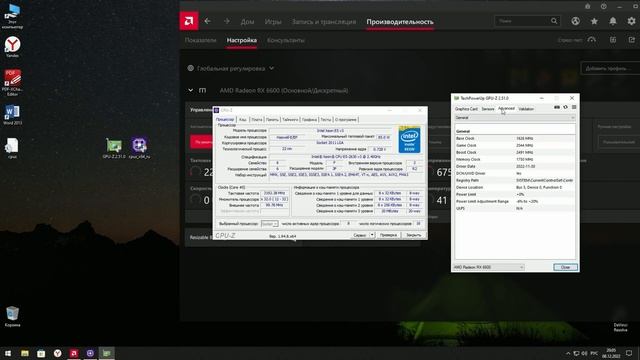Click the stress test gauge icon
The image size is (640, 360).
[x=592, y=40]
